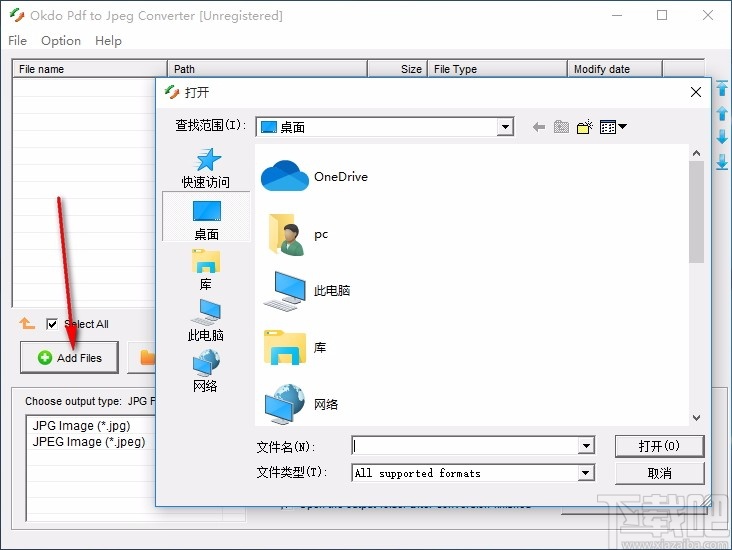
Task: Select Libraries in the places sidebar
Action: [x=206, y=270]
